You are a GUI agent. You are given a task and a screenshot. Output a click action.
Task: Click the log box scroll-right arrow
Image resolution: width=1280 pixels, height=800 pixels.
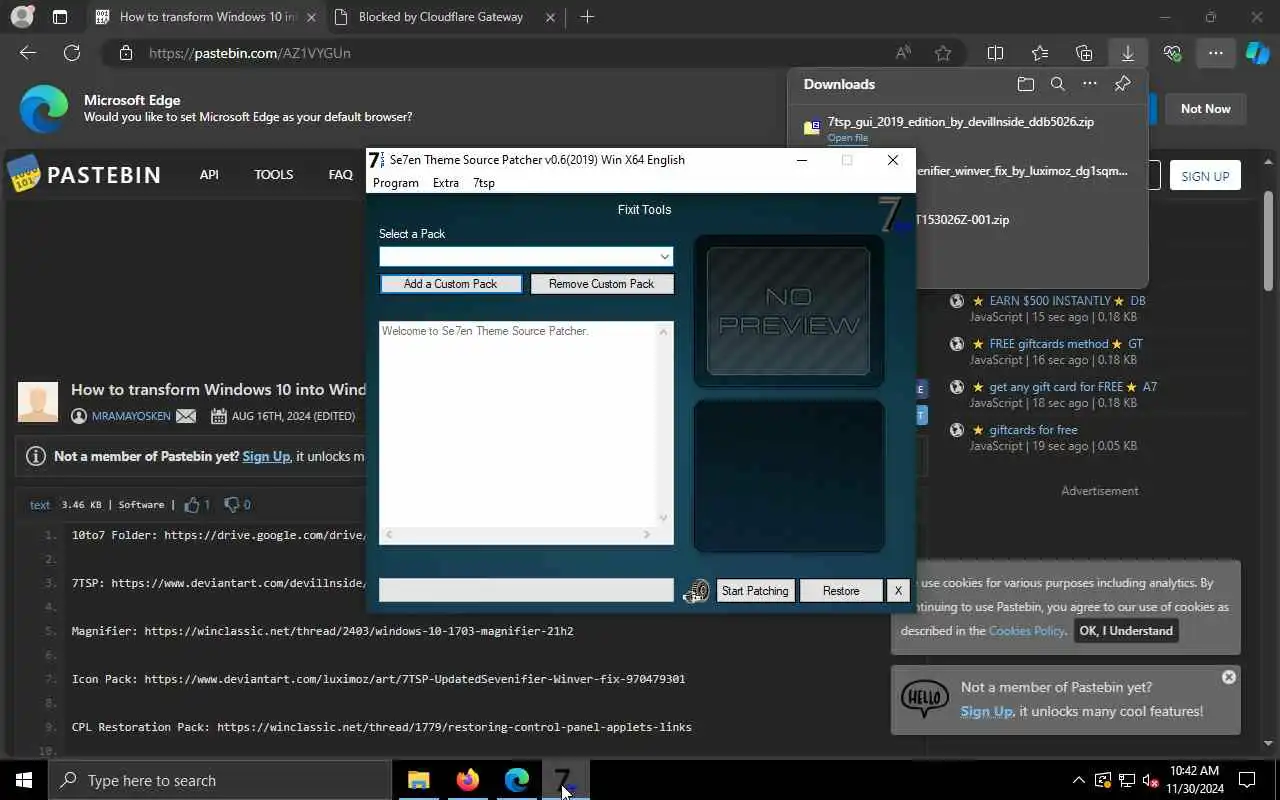(647, 535)
